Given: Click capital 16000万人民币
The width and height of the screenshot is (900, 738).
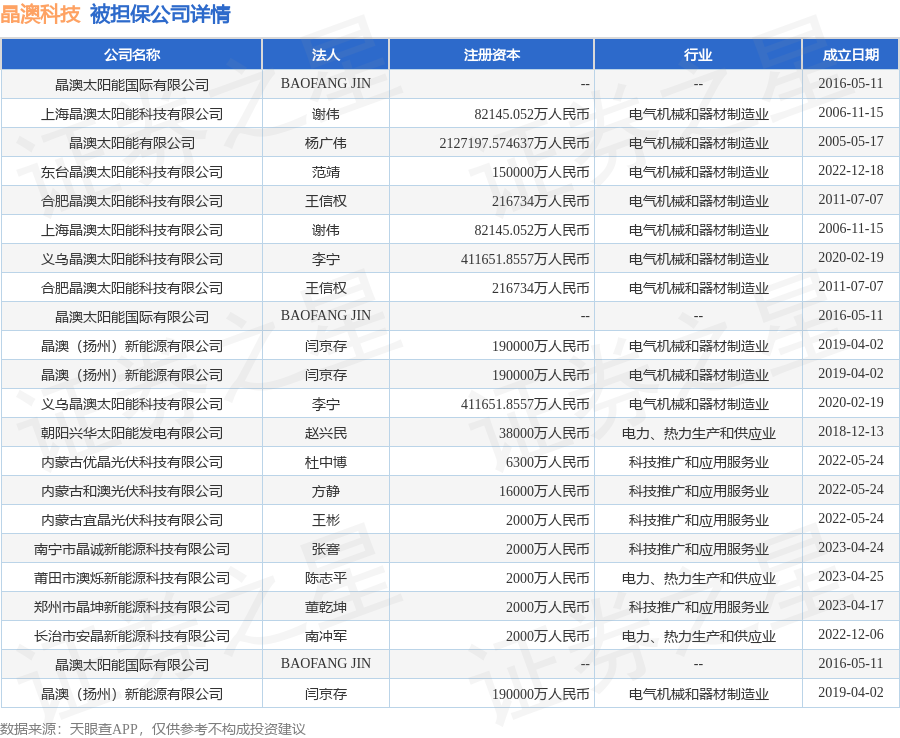Looking at the screenshot, I should point(544,491).
